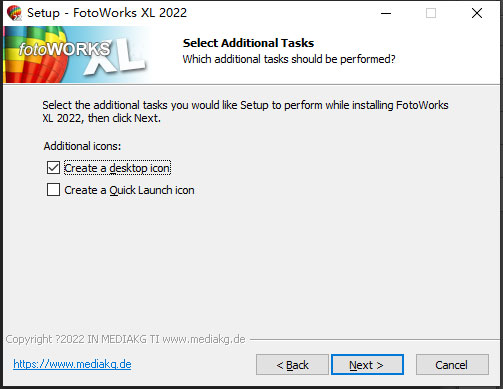Click the 'Create a desktop icon' label text

tap(117, 168)
